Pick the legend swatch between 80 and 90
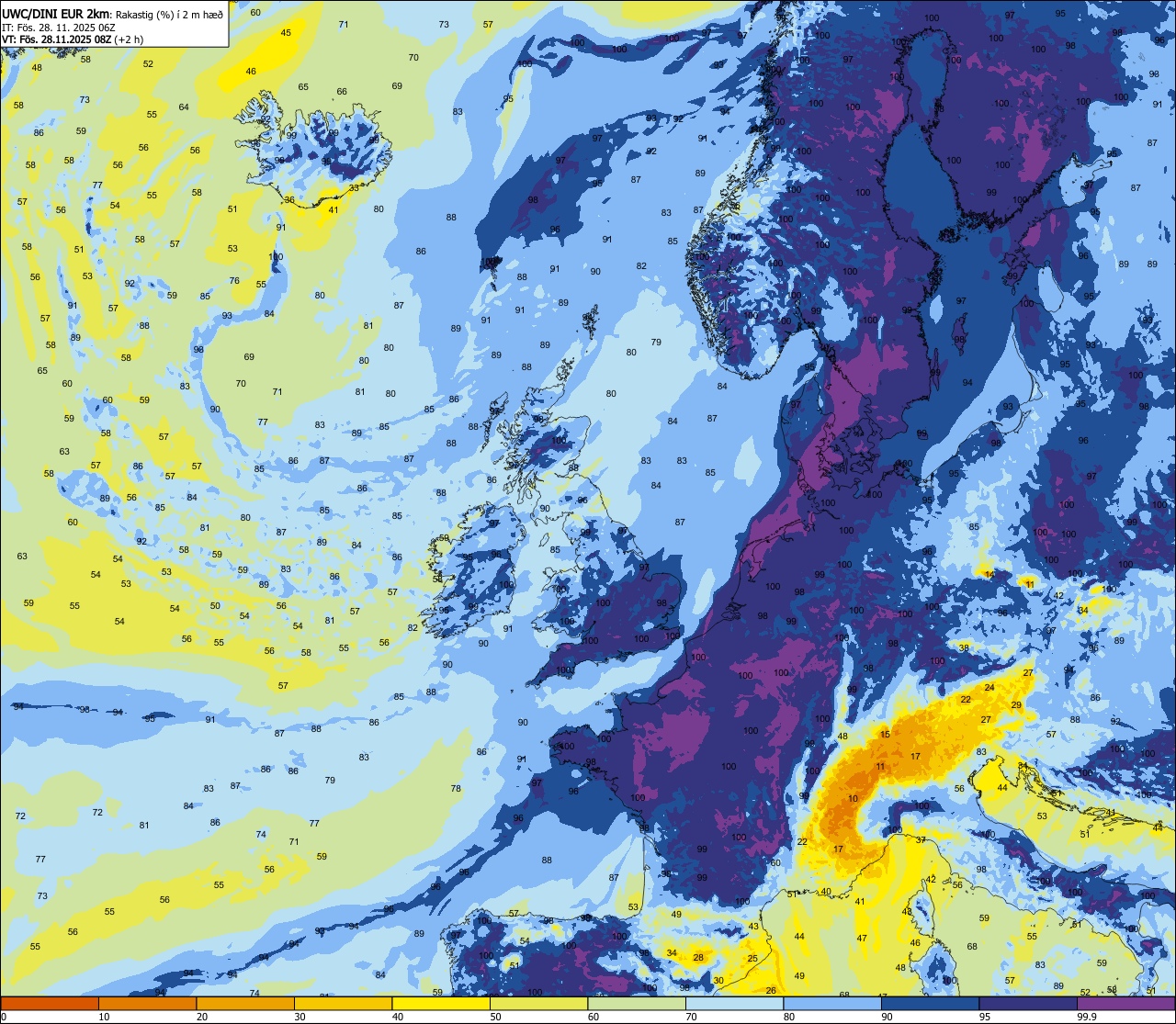 coord(832,1003)
